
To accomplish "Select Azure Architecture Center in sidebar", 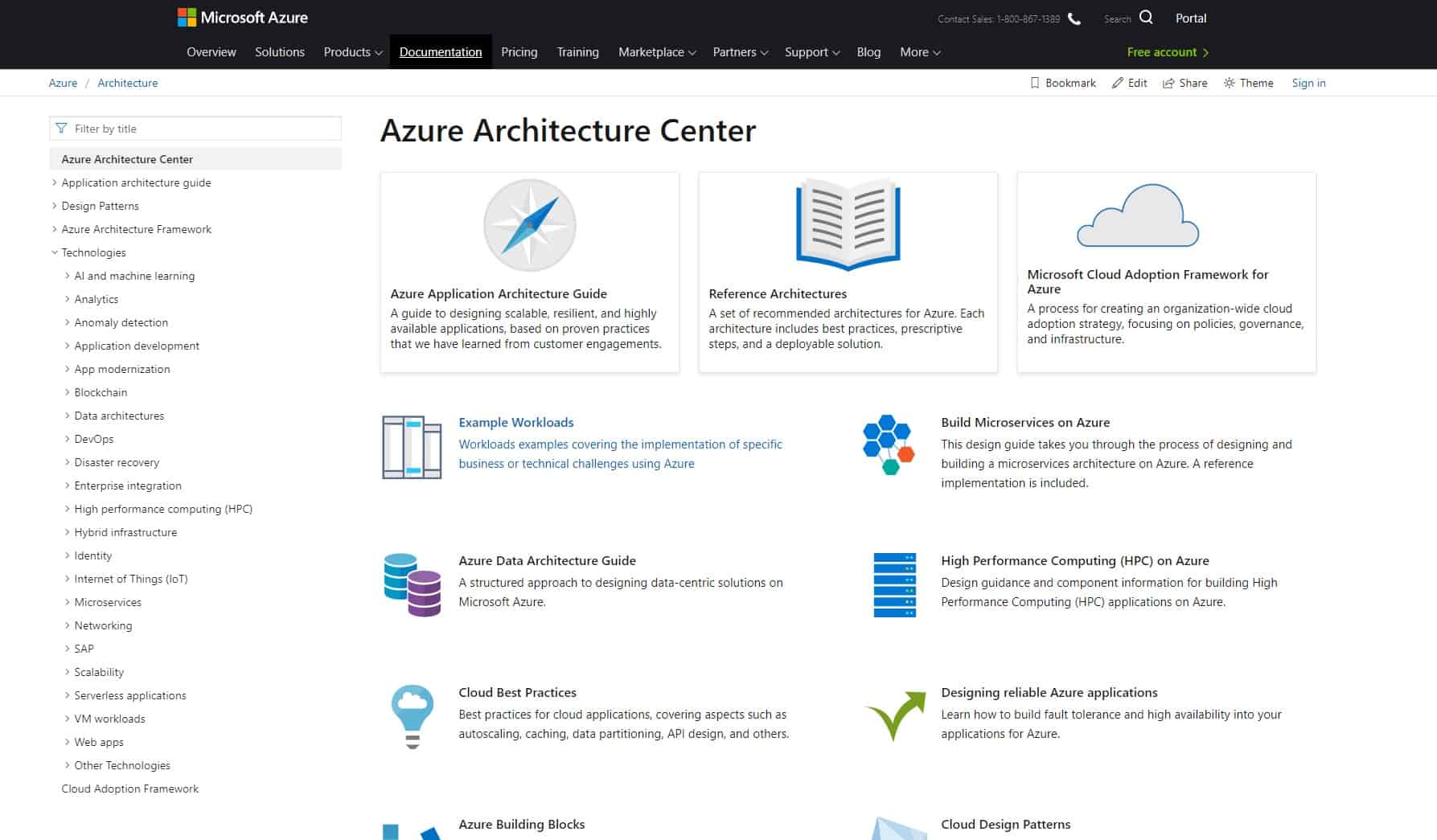I will [x=195, y=159].
